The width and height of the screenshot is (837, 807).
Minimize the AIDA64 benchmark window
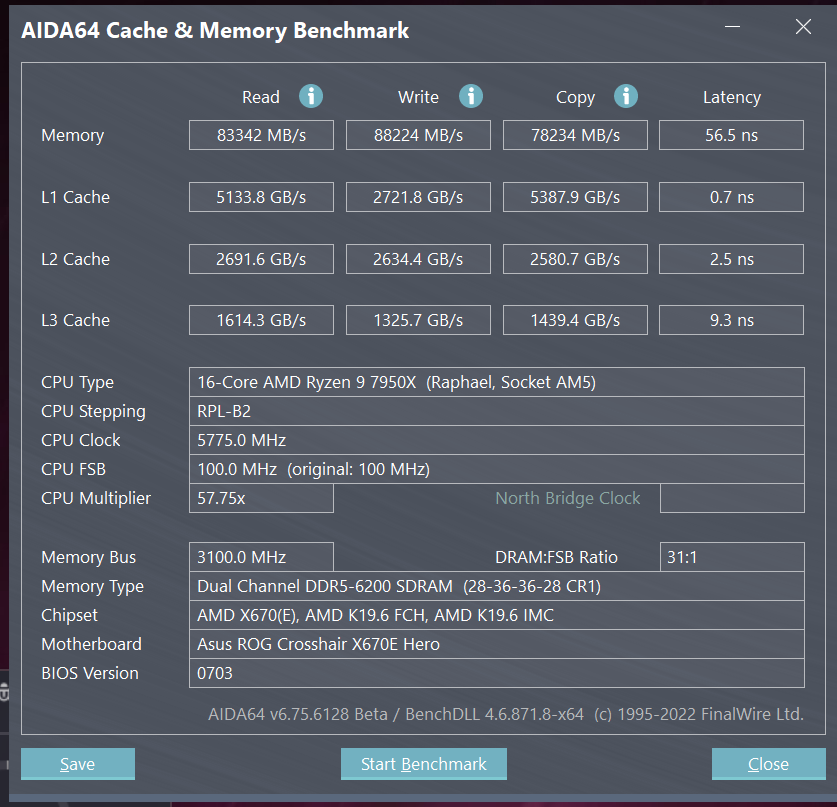point(732,26)
